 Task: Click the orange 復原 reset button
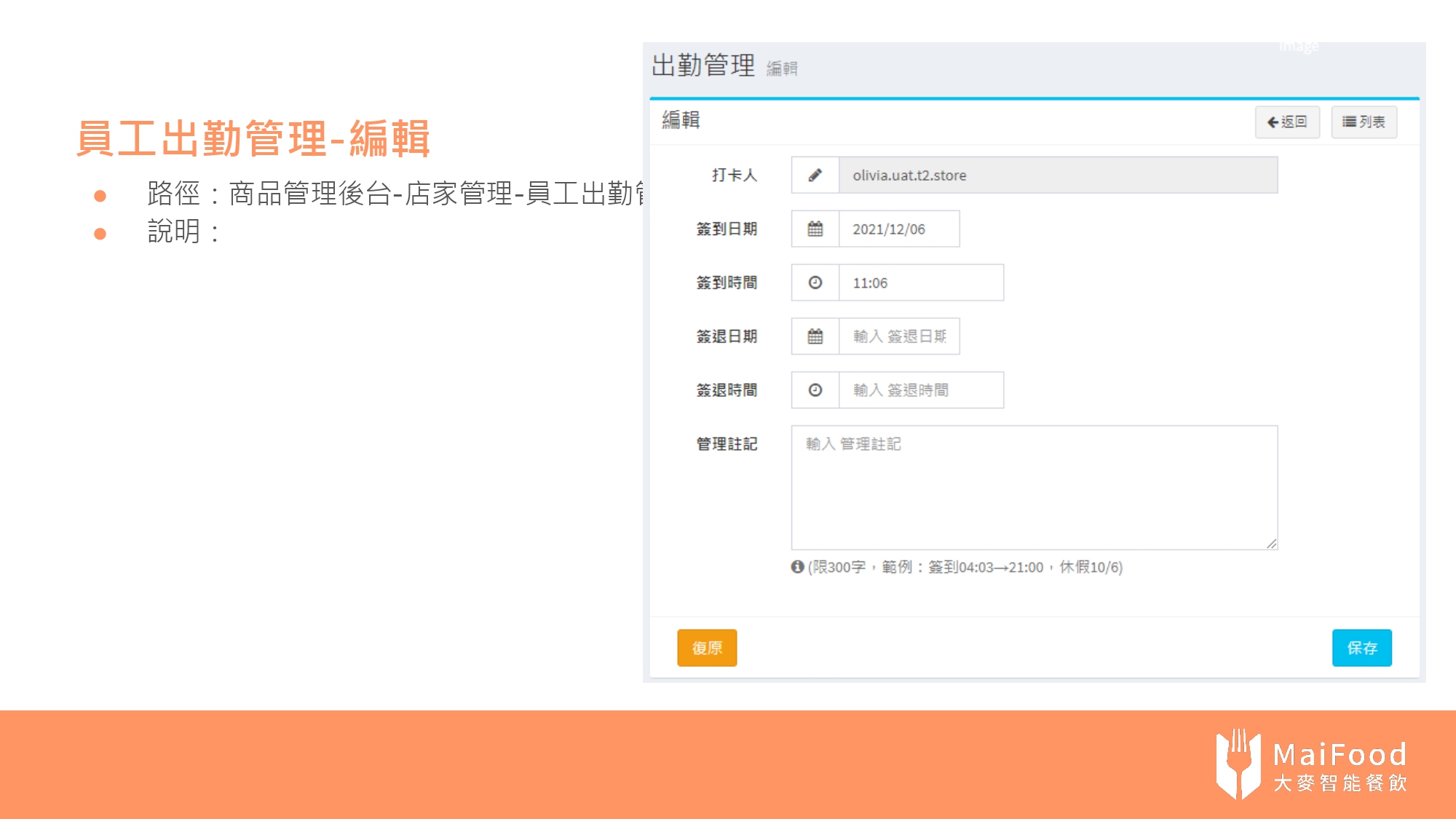pos(706,647)
